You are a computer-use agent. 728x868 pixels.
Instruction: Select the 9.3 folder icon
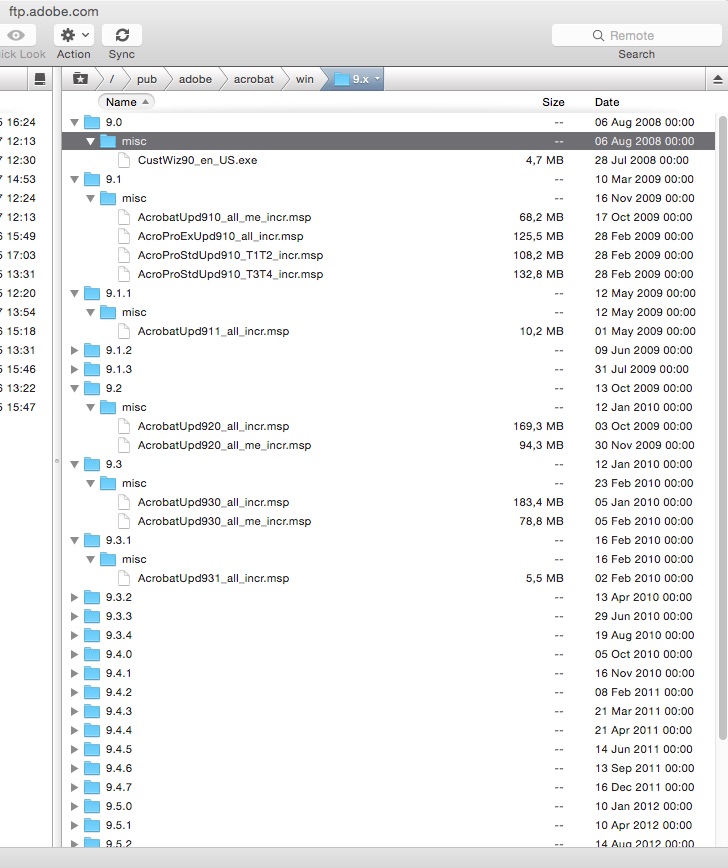click(92, 464)
